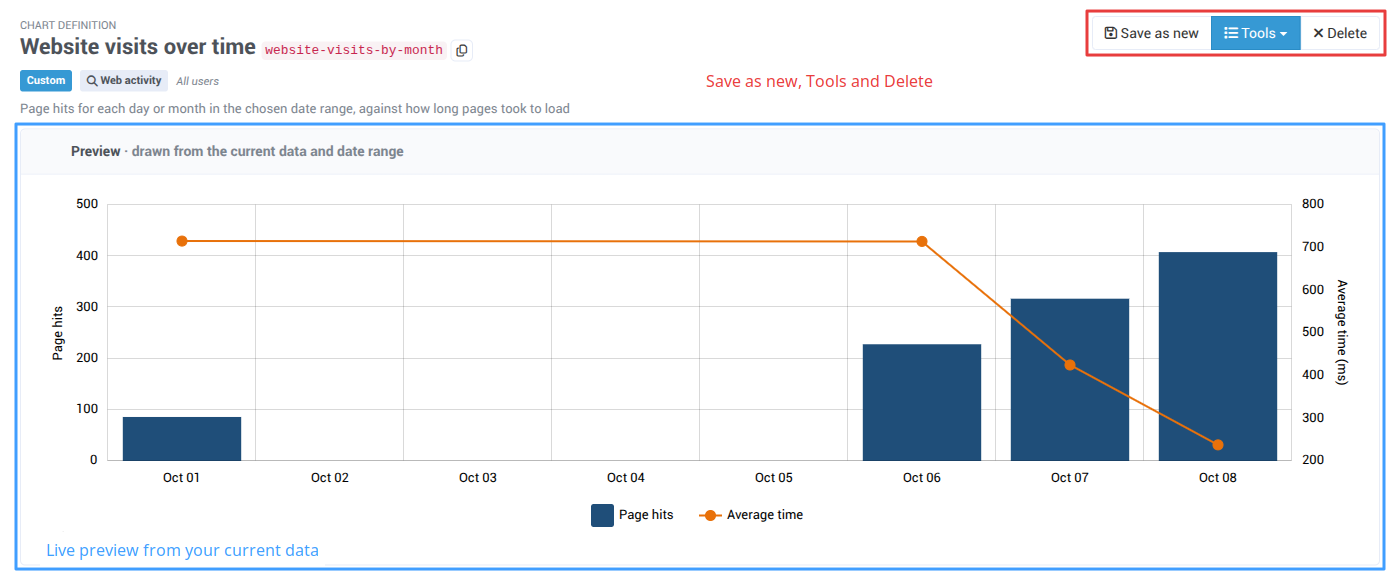Click the Website visits over time title

[x=138, y=47]
